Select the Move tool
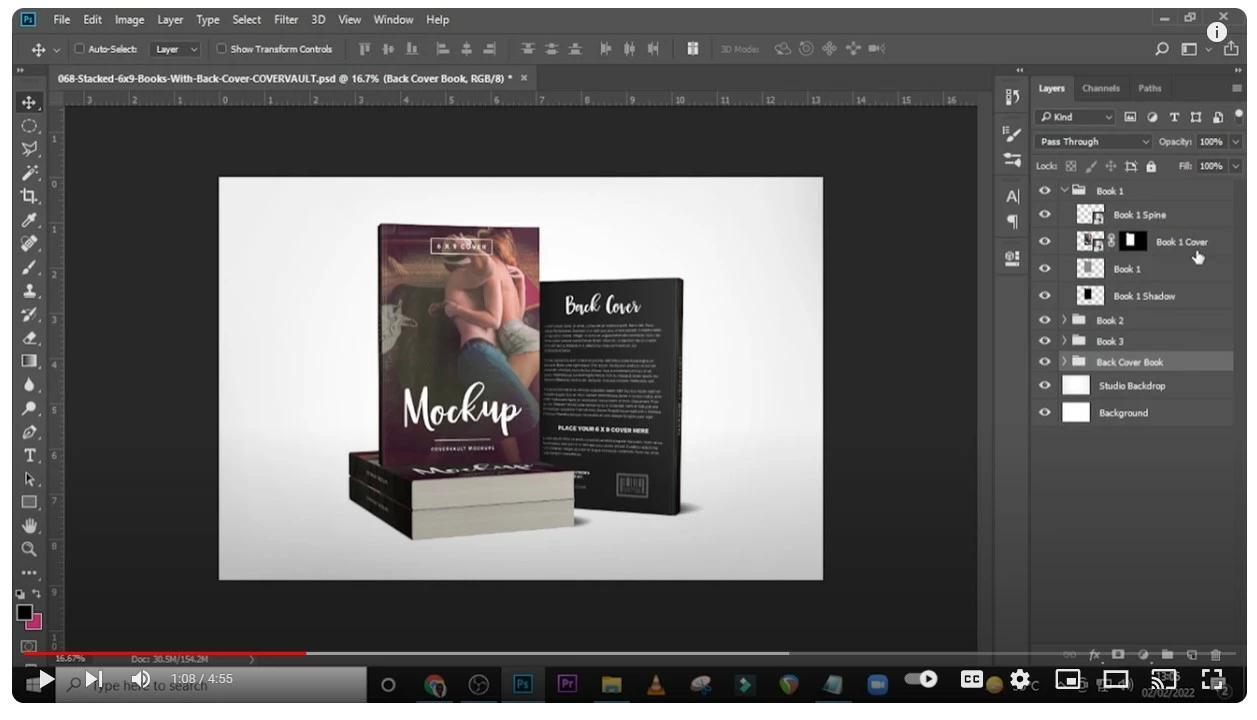 (x=29, y=103)
